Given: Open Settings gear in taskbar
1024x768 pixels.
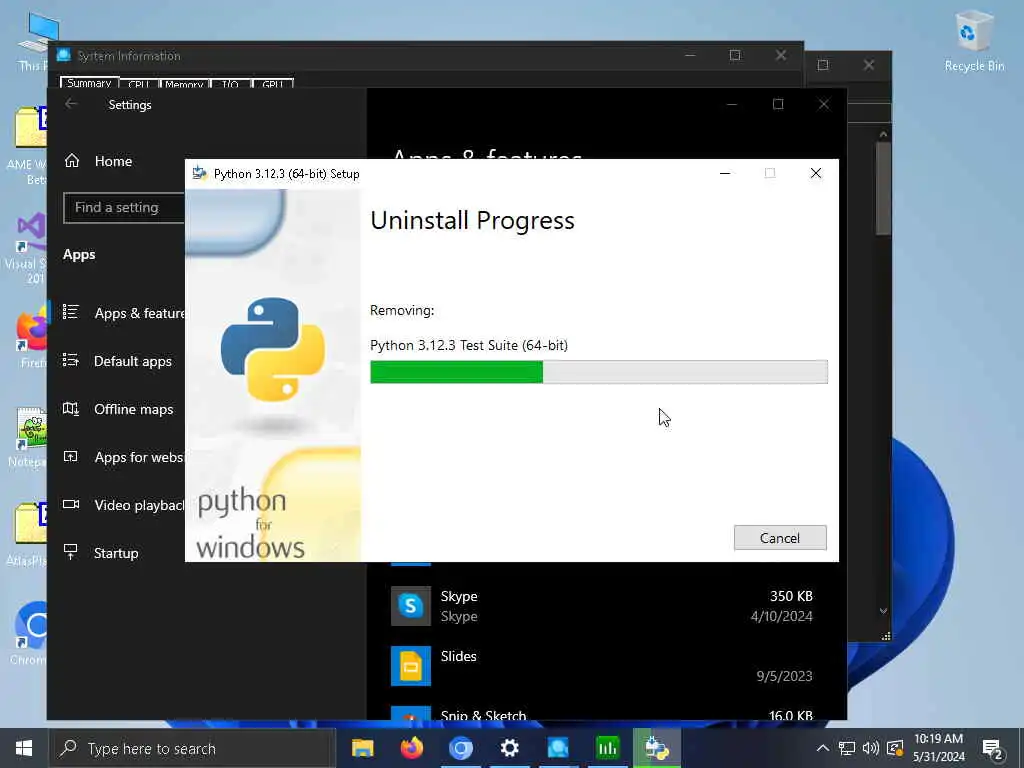Looking at the screenshot, I should click(509, 748).
